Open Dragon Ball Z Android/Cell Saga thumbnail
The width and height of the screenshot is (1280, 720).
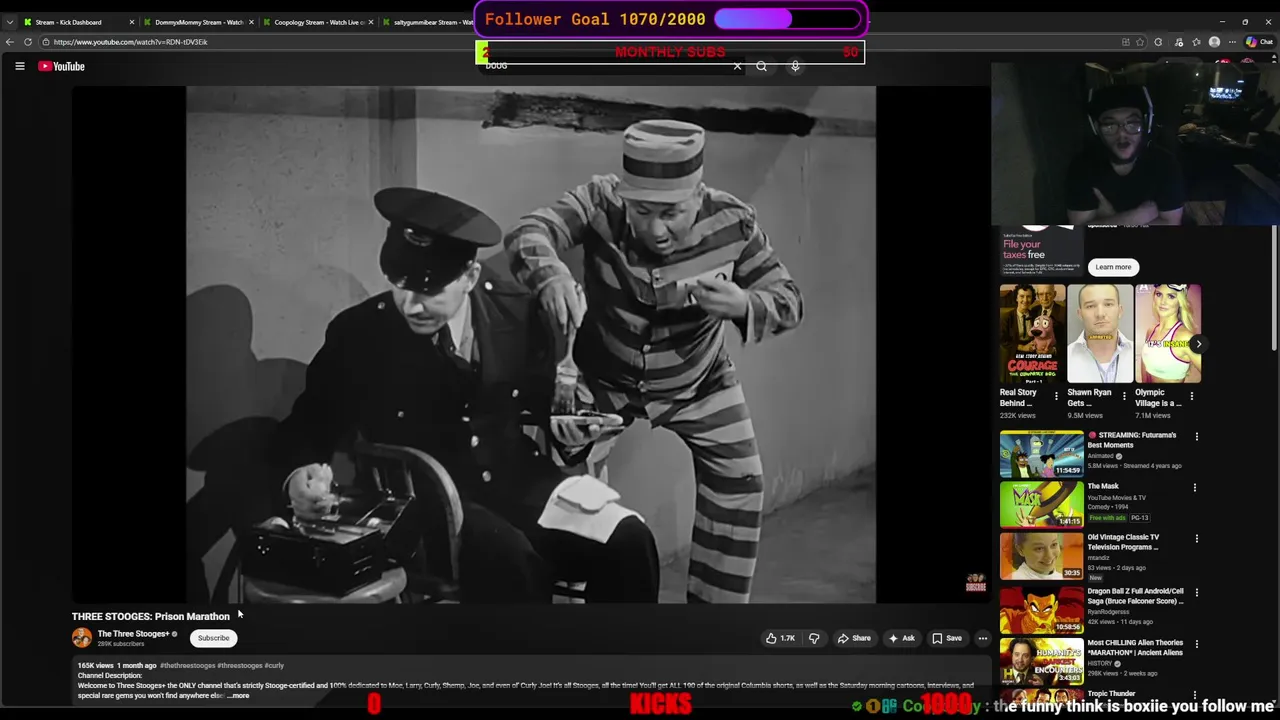1041,608
